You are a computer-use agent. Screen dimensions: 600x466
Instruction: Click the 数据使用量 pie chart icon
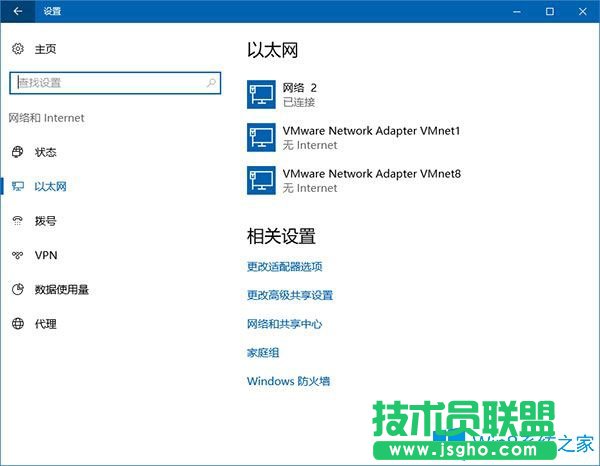point(18,289)
